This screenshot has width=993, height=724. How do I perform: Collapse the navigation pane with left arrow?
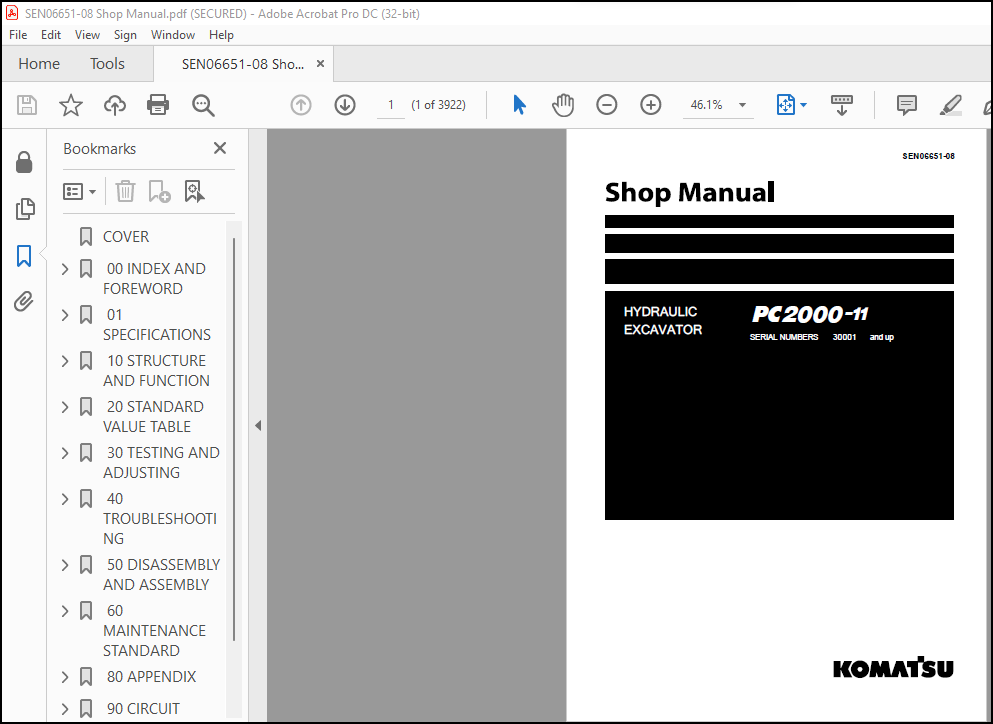(258, 426)
